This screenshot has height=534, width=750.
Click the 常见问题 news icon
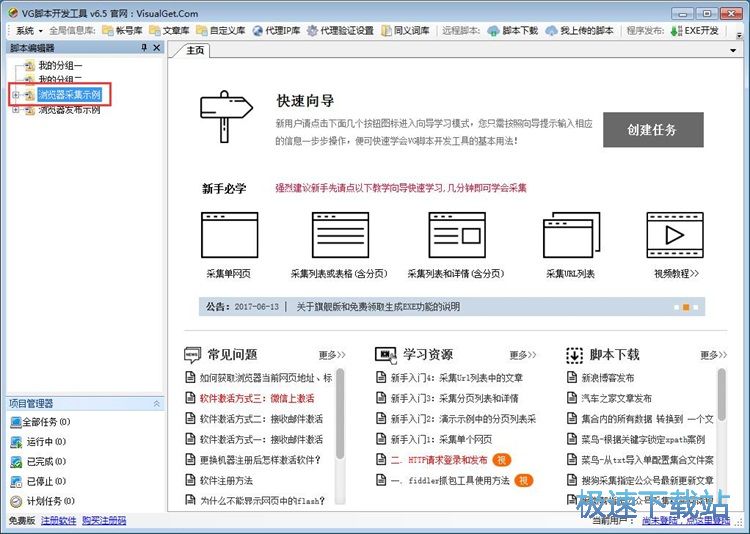192,355
